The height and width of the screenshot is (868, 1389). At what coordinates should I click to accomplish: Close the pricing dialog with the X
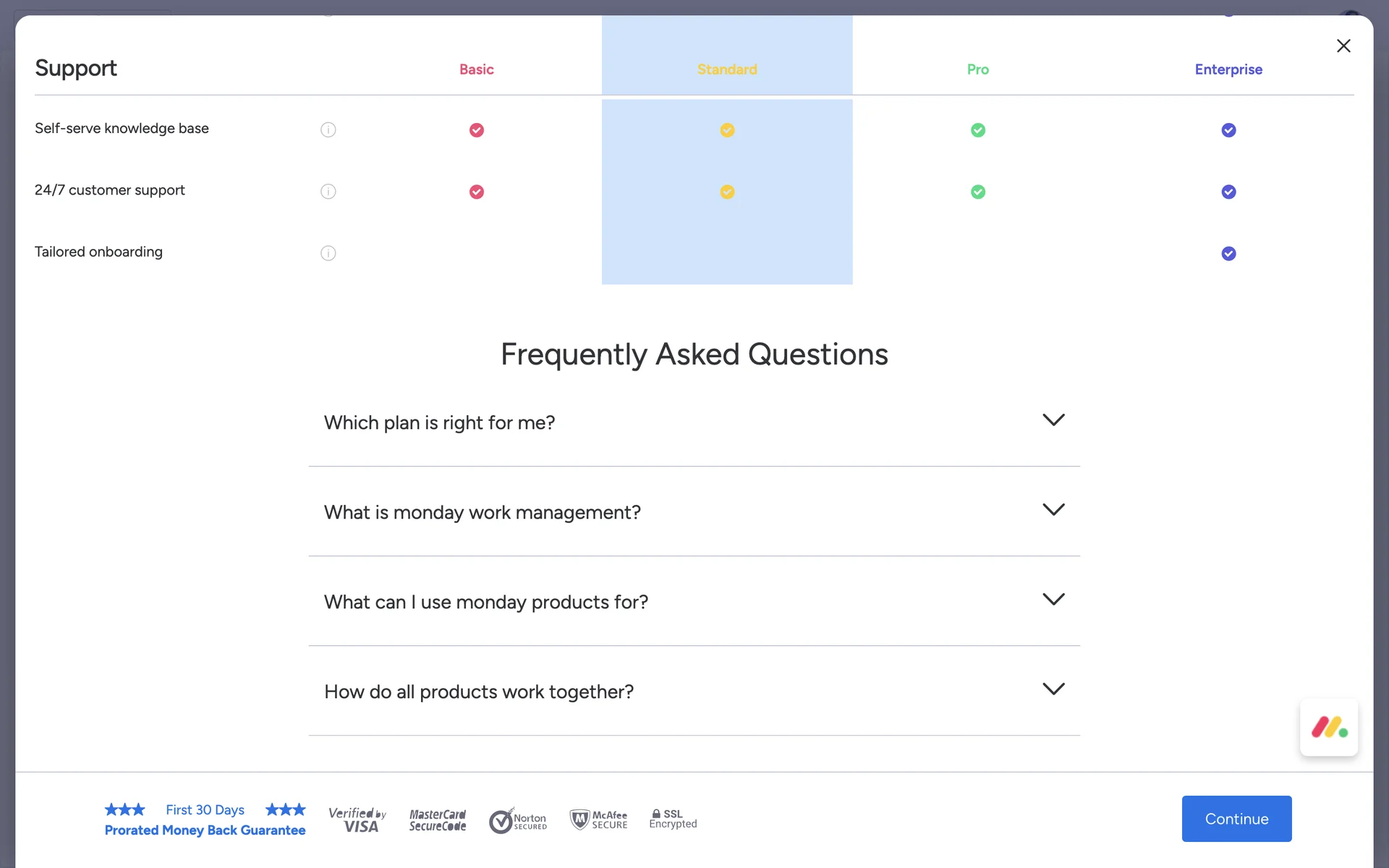1343,46
